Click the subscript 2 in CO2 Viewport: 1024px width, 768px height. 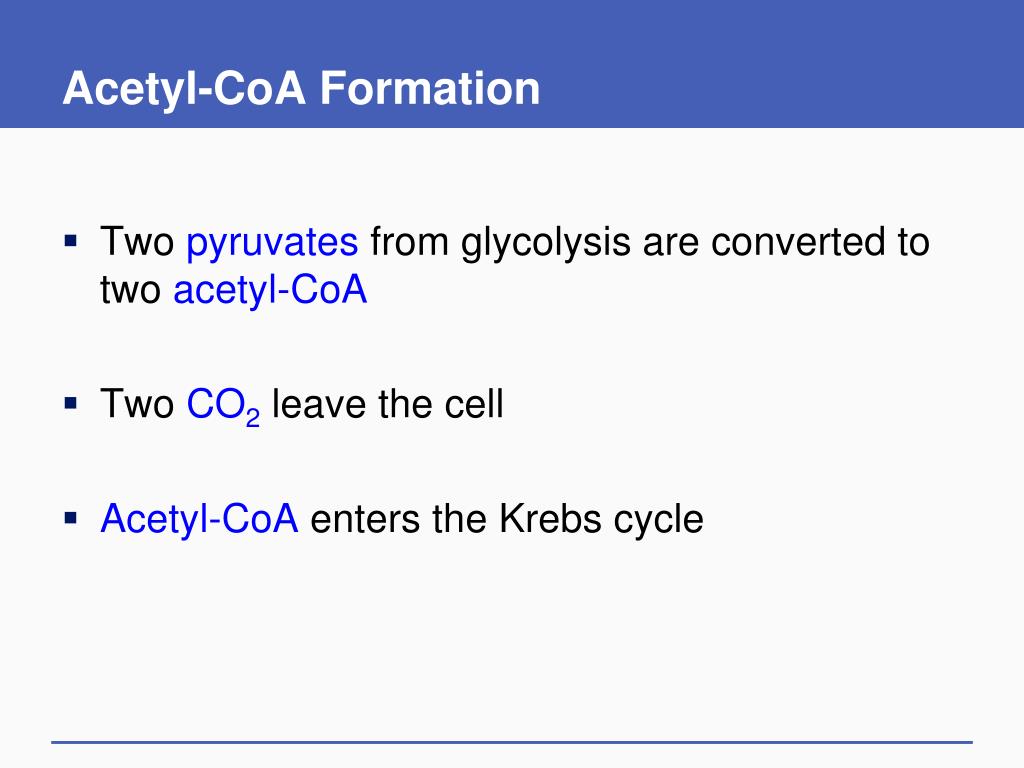[x=253, y=418]
